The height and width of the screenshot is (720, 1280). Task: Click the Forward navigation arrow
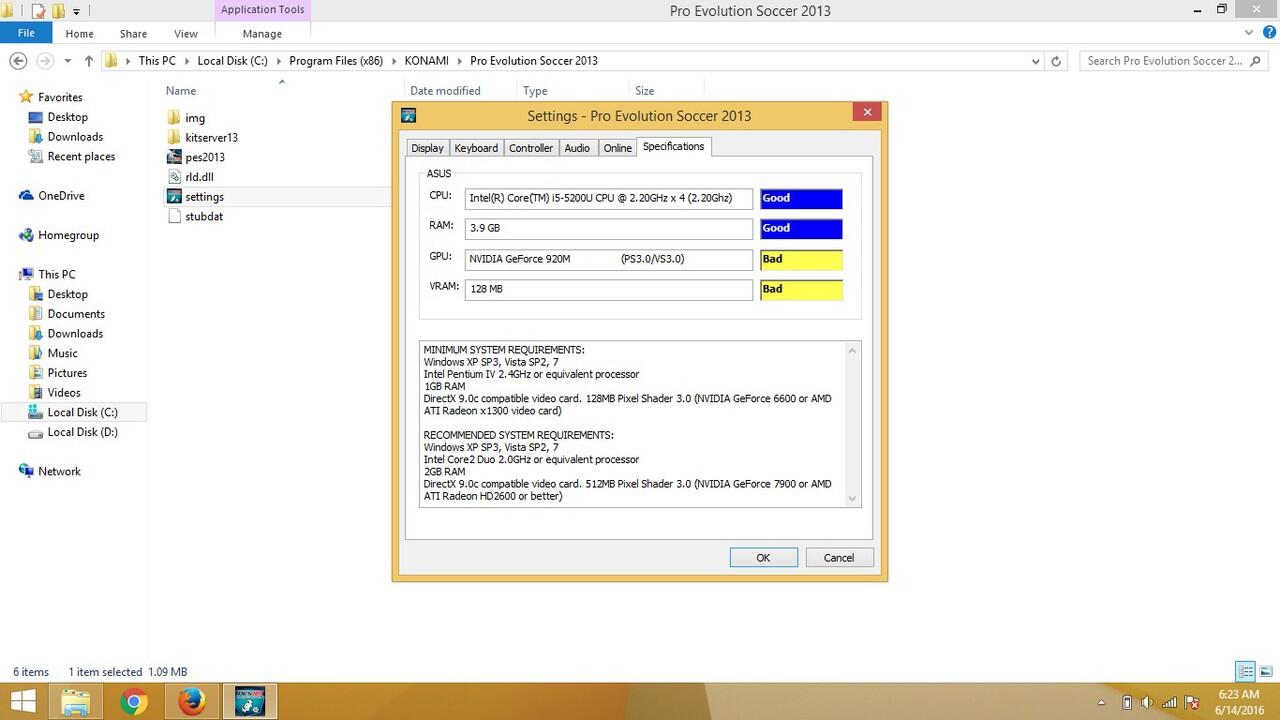44,61
